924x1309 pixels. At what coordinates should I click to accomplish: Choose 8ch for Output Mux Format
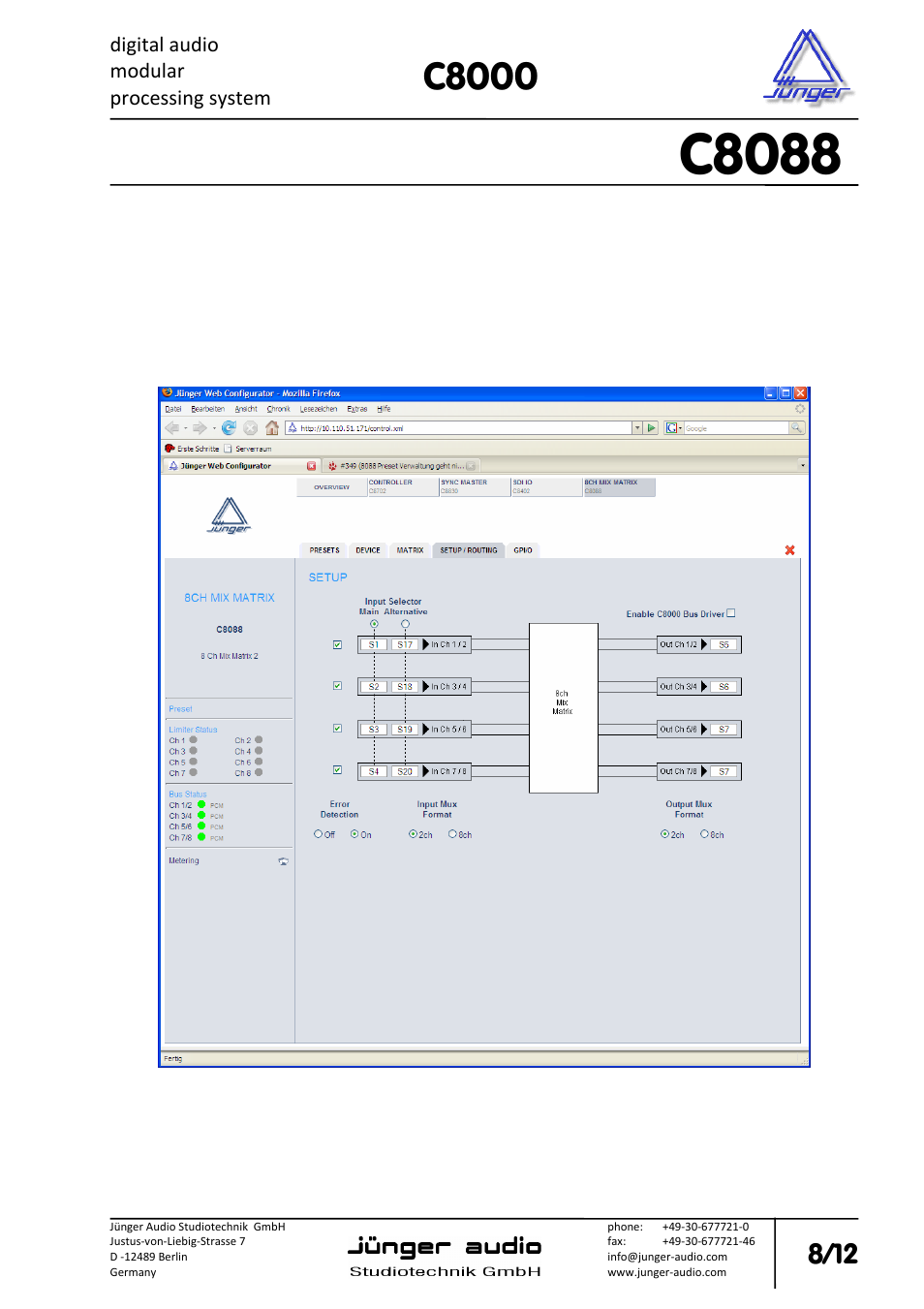[704, 834]
